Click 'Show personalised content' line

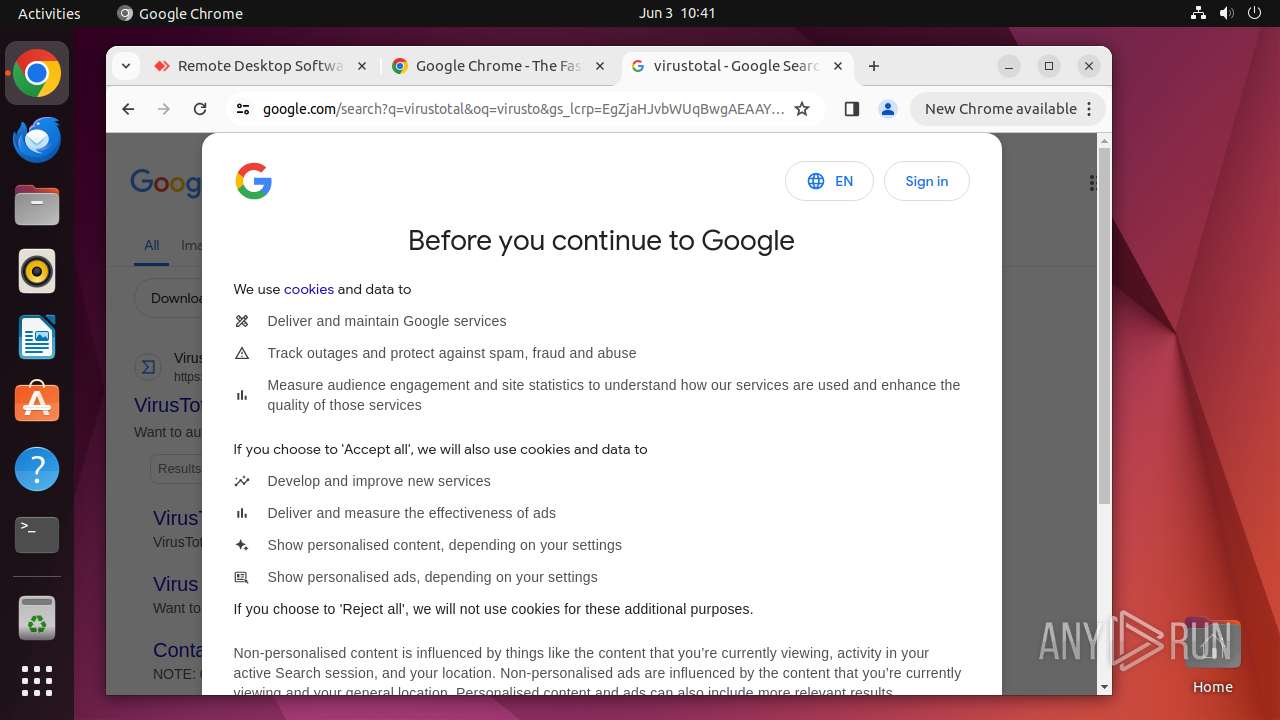[x=445, y=545]
